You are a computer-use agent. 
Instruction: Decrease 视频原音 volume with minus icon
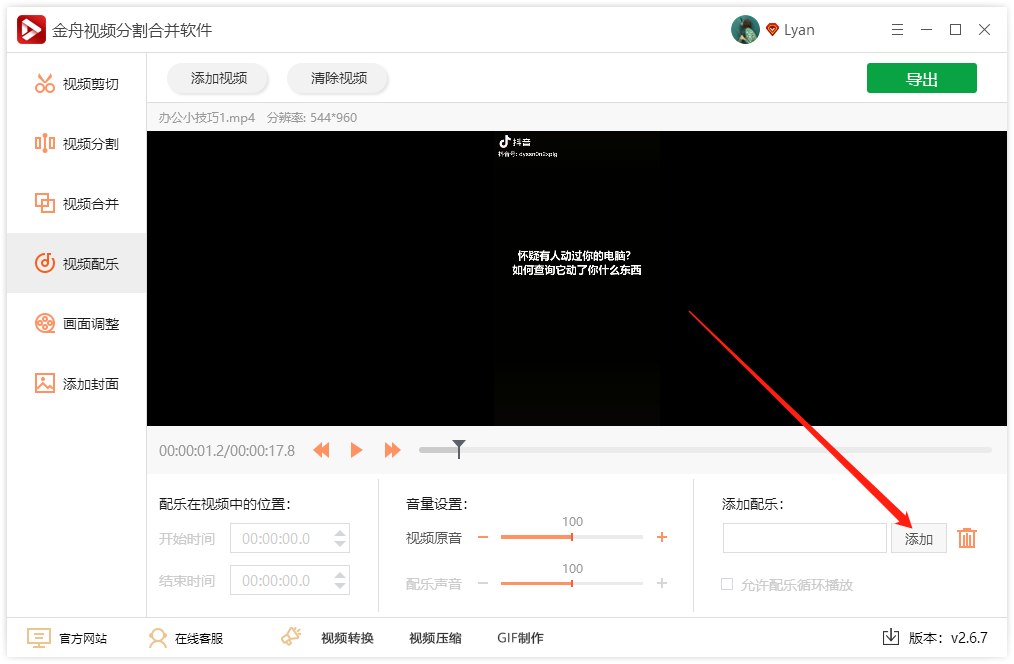tap(483, 537)
